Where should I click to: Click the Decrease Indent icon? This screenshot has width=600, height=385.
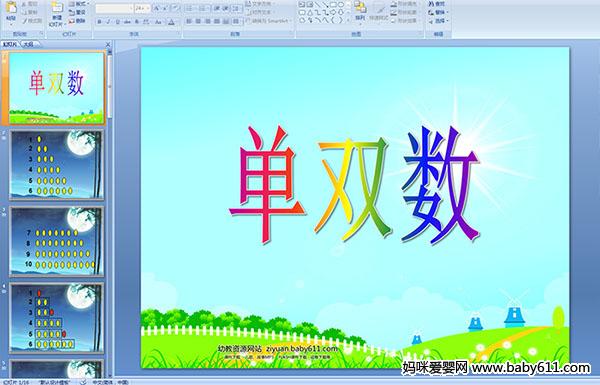pyautogui.click(x=217, y=8)
